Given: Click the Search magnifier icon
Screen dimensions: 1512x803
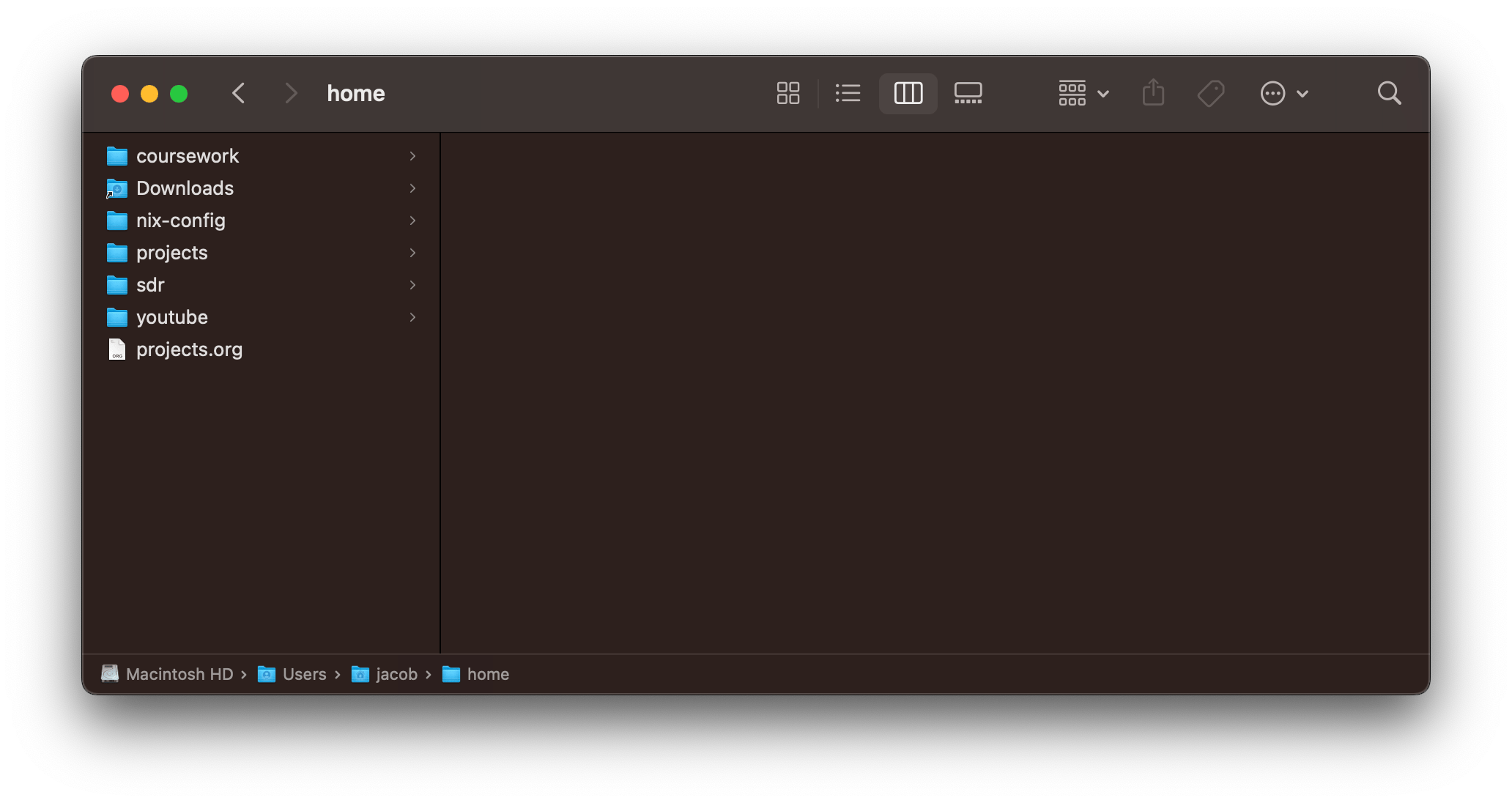Looking at the screenshot, I should pos(1388,93).
